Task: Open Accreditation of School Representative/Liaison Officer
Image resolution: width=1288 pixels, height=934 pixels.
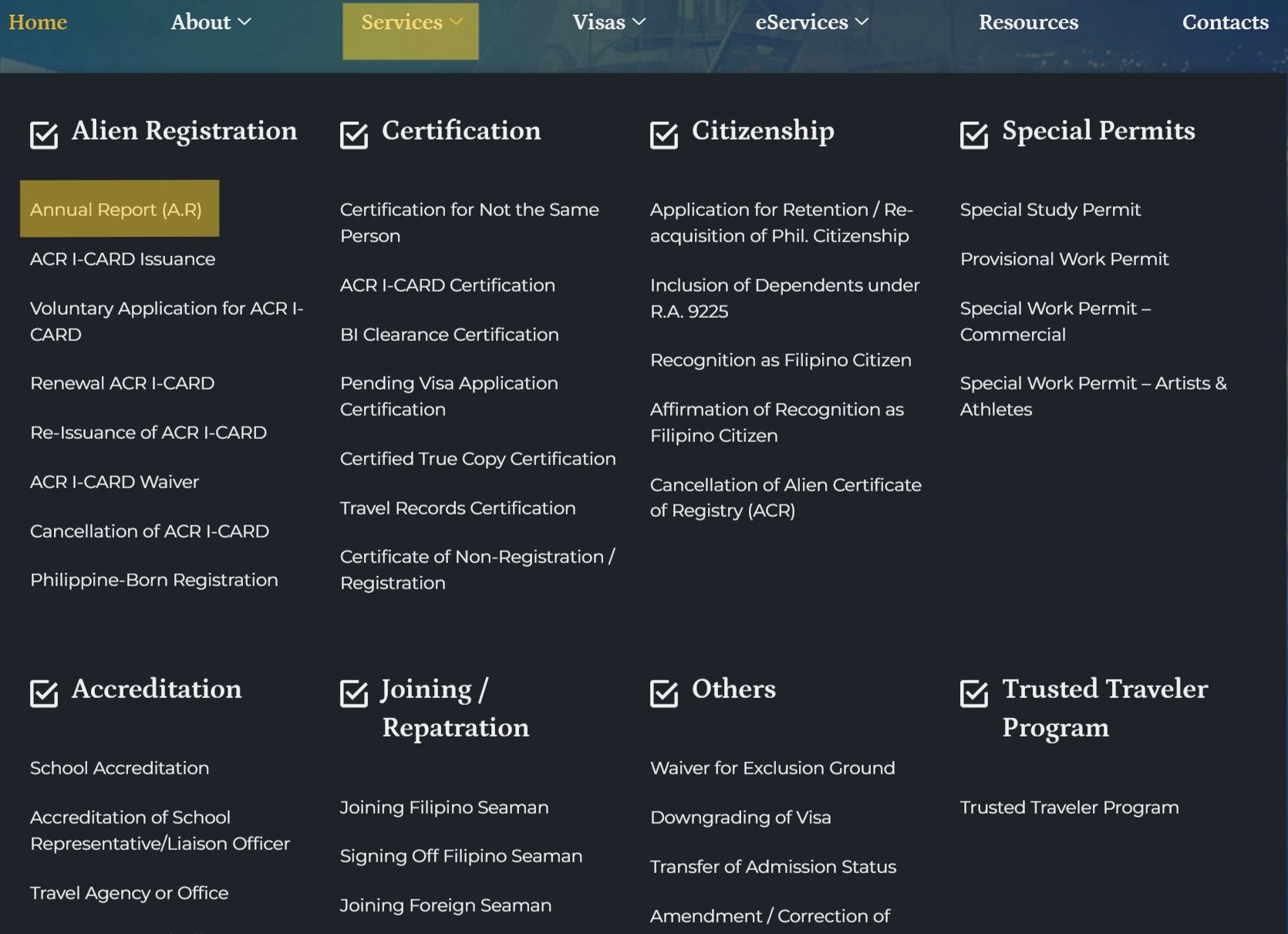Action: 160,831
